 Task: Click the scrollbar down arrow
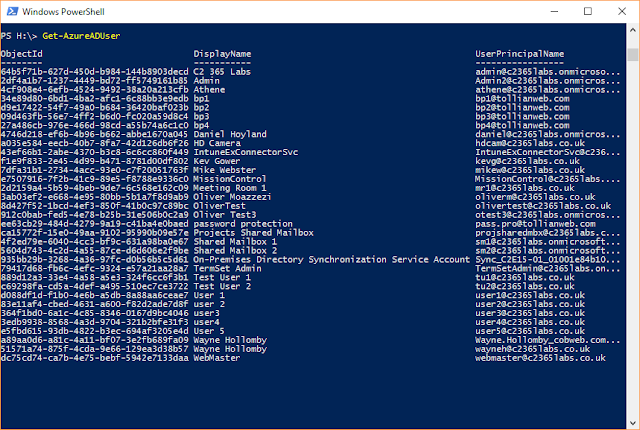(633, 423)
